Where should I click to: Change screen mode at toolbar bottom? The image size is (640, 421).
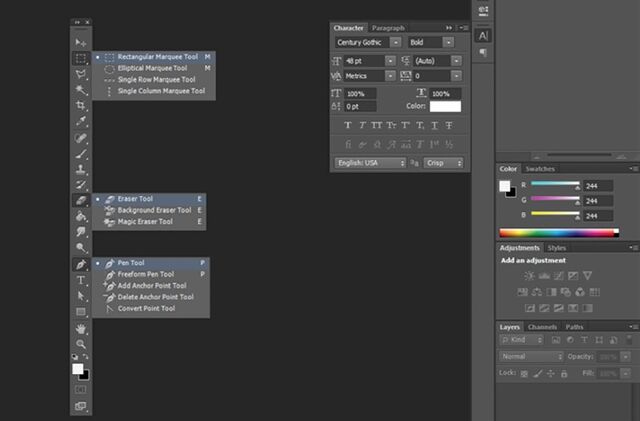[x=81, y=406]
